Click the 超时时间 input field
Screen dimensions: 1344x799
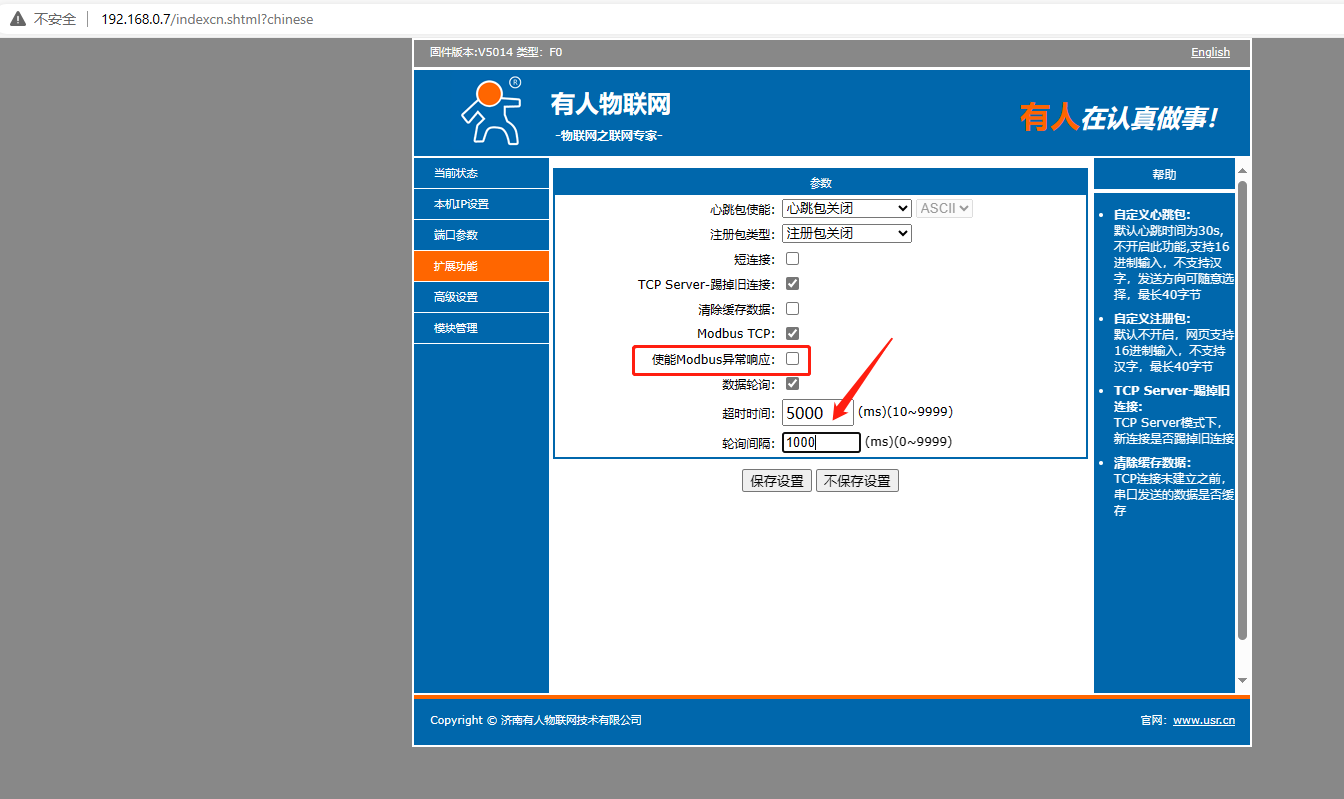(x=817, y=413)
